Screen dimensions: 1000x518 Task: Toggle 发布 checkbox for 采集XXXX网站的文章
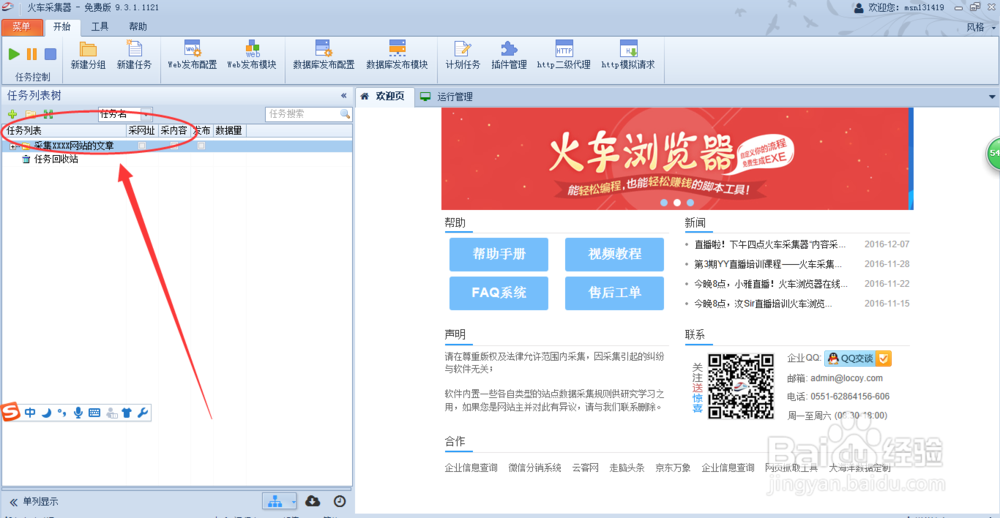(x=202, y=146)
